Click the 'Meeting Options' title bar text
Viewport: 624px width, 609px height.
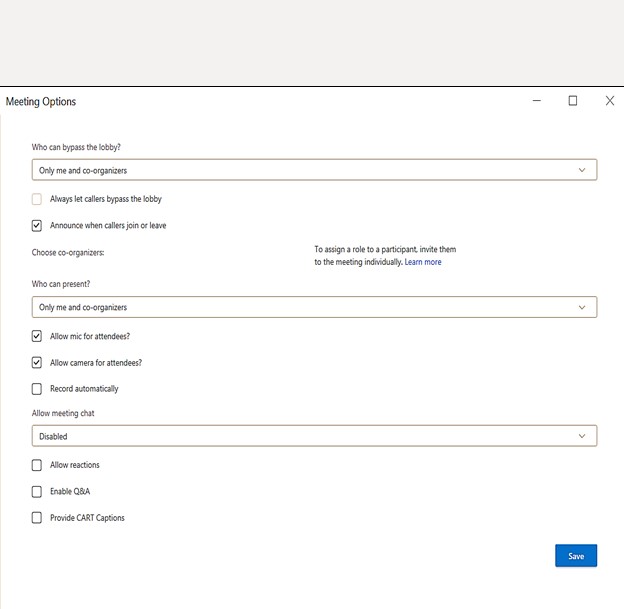pos(41,102)
